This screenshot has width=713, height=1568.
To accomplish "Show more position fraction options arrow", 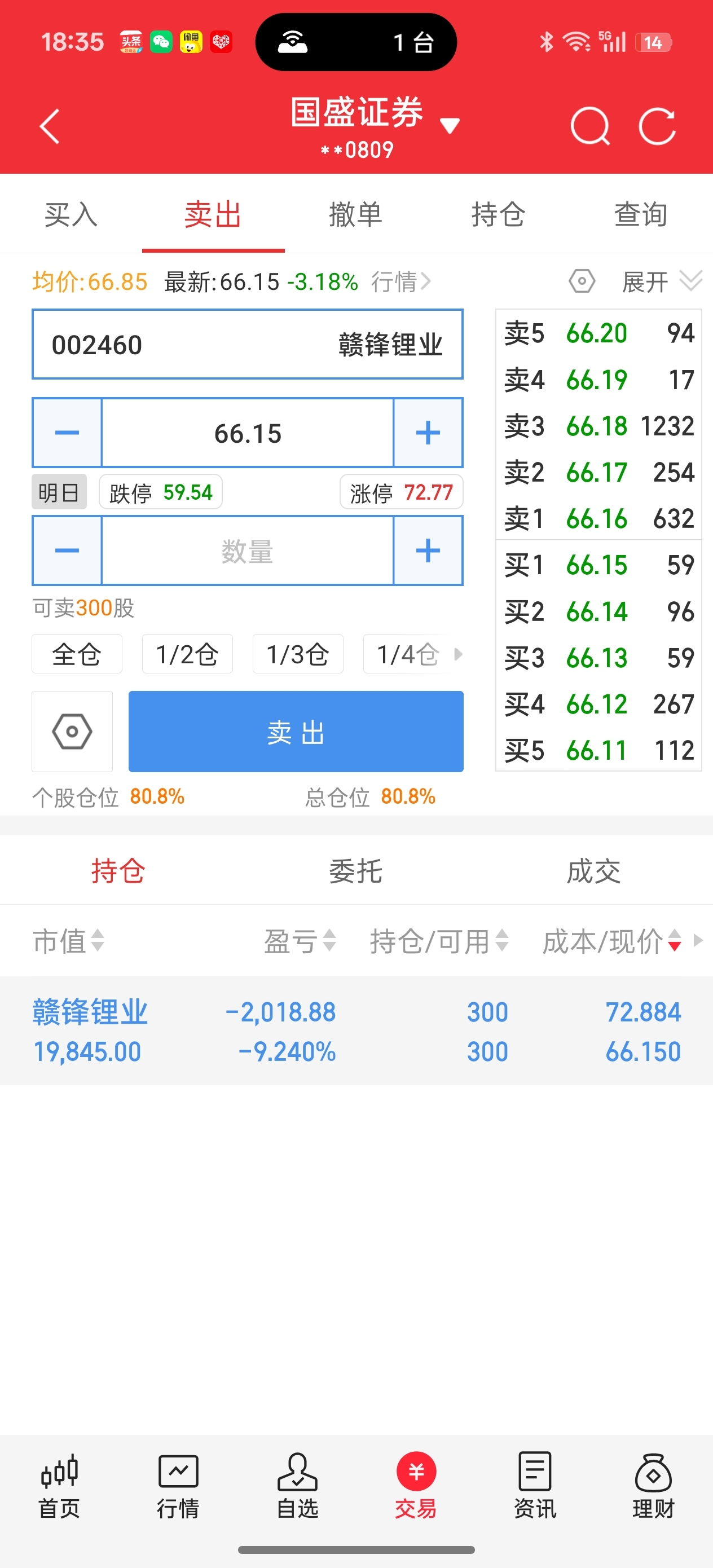I will point(458,654).
